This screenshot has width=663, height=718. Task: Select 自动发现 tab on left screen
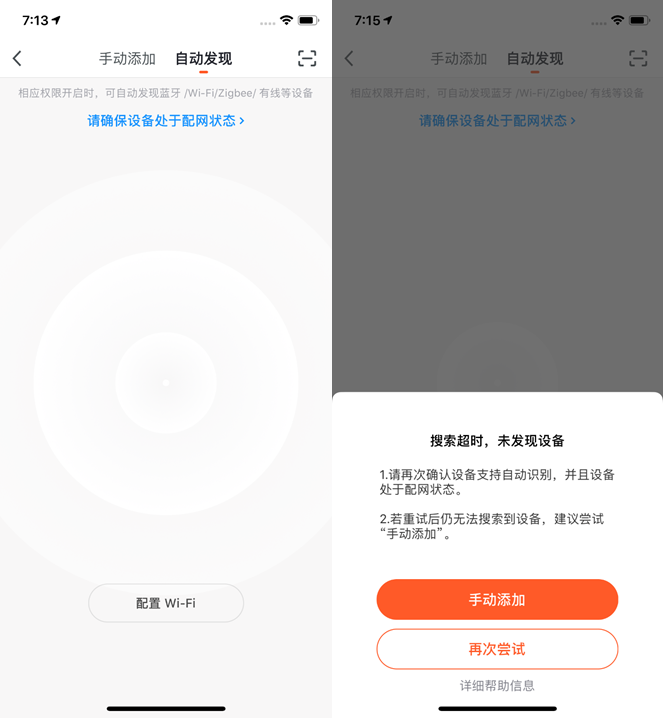204,59
